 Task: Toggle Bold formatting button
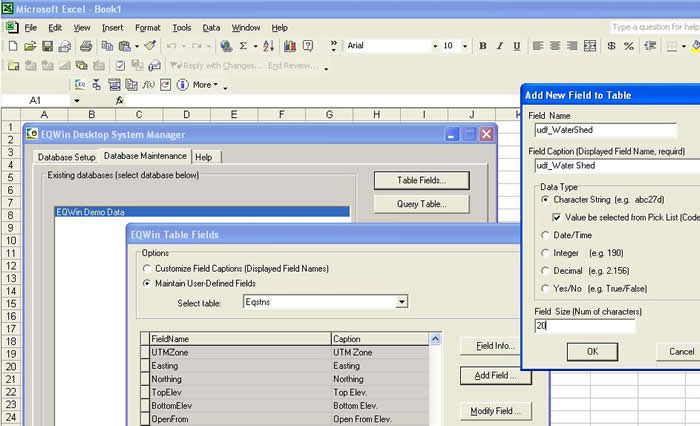tap(483, 46)
